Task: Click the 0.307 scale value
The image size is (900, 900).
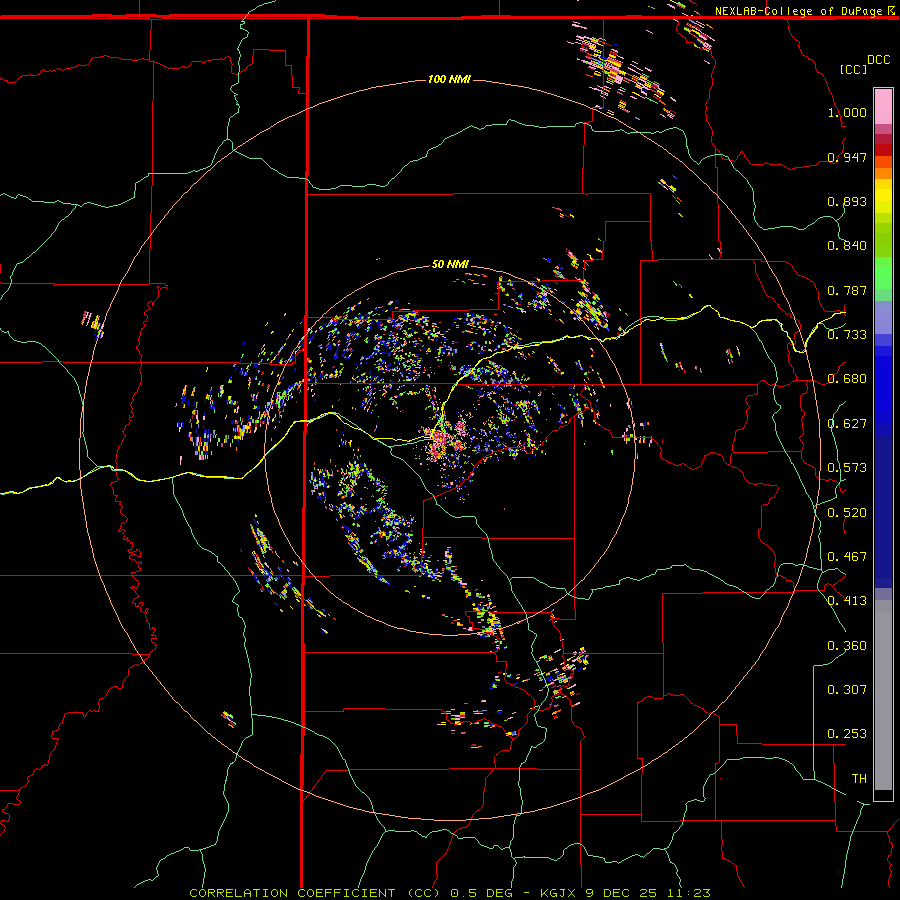Action: tap(847, 690)
